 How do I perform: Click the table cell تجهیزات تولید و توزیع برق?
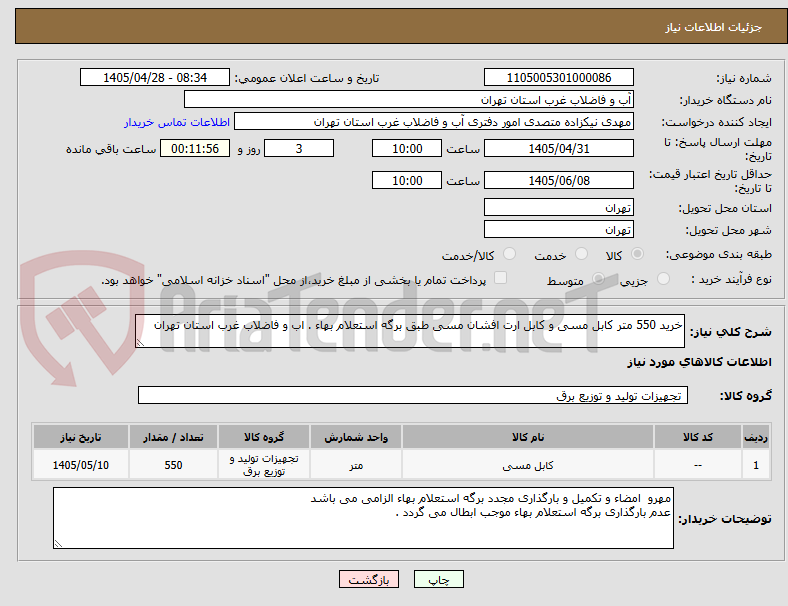(x=264, y=465)
